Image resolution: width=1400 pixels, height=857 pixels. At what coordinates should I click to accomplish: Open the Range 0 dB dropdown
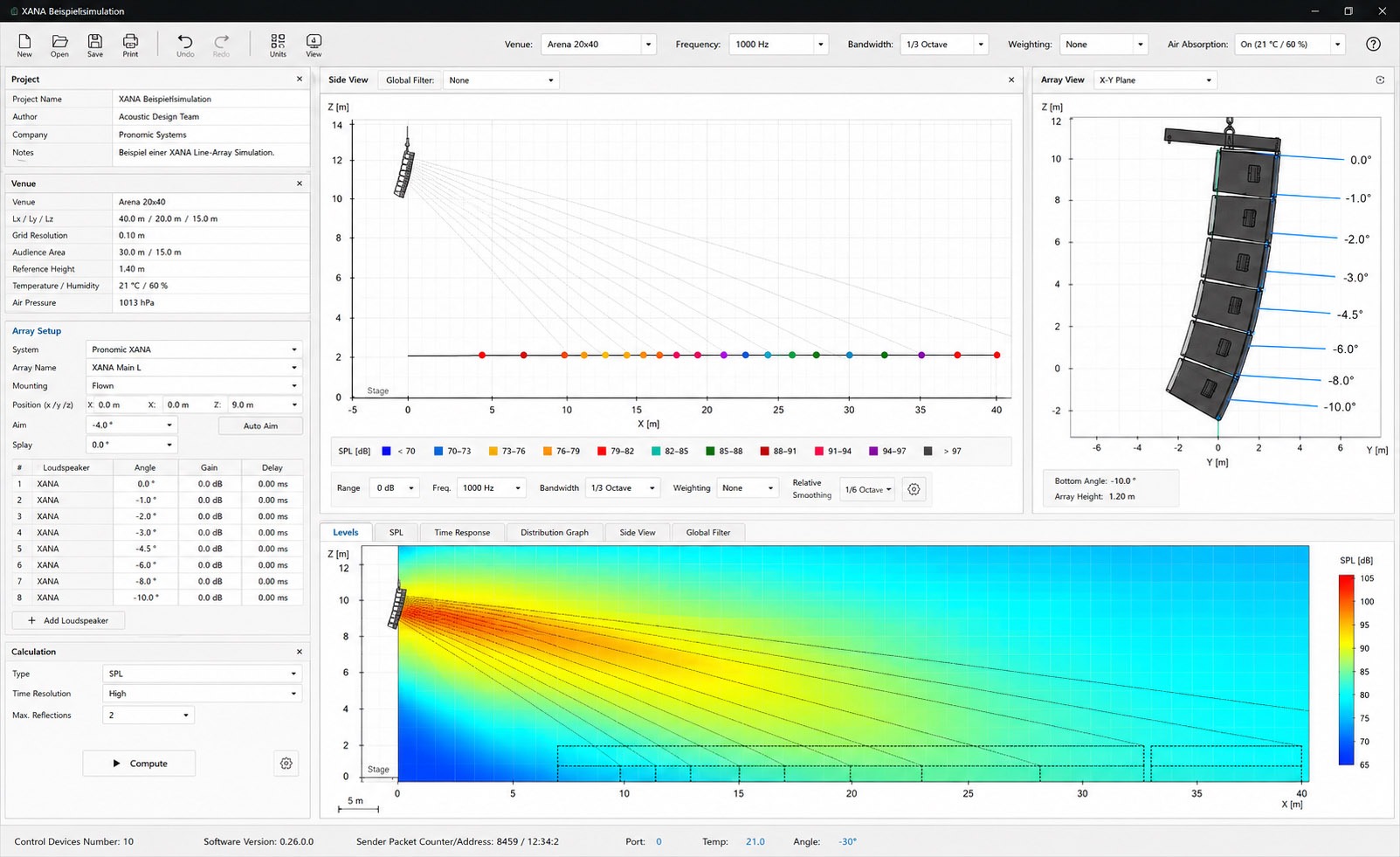click(x=395, y=488)
